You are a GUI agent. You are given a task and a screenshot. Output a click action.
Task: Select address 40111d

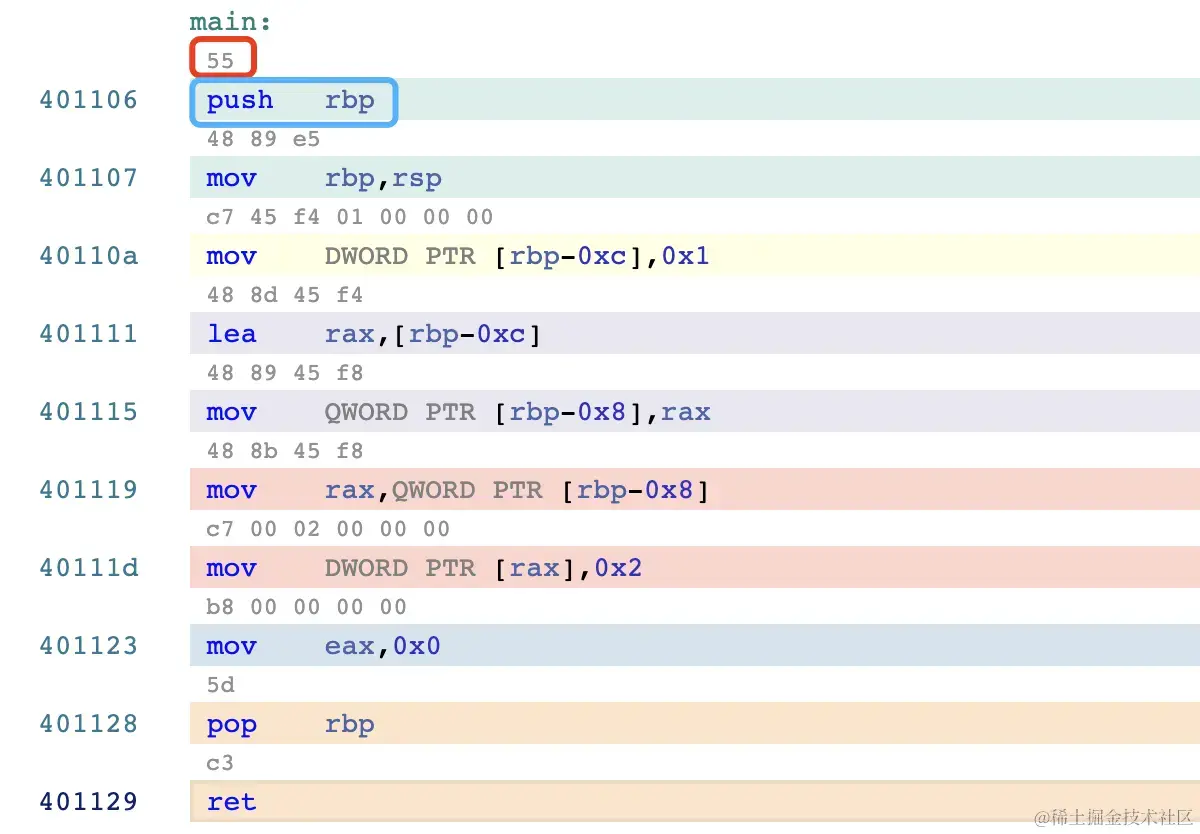coord(89,568)
